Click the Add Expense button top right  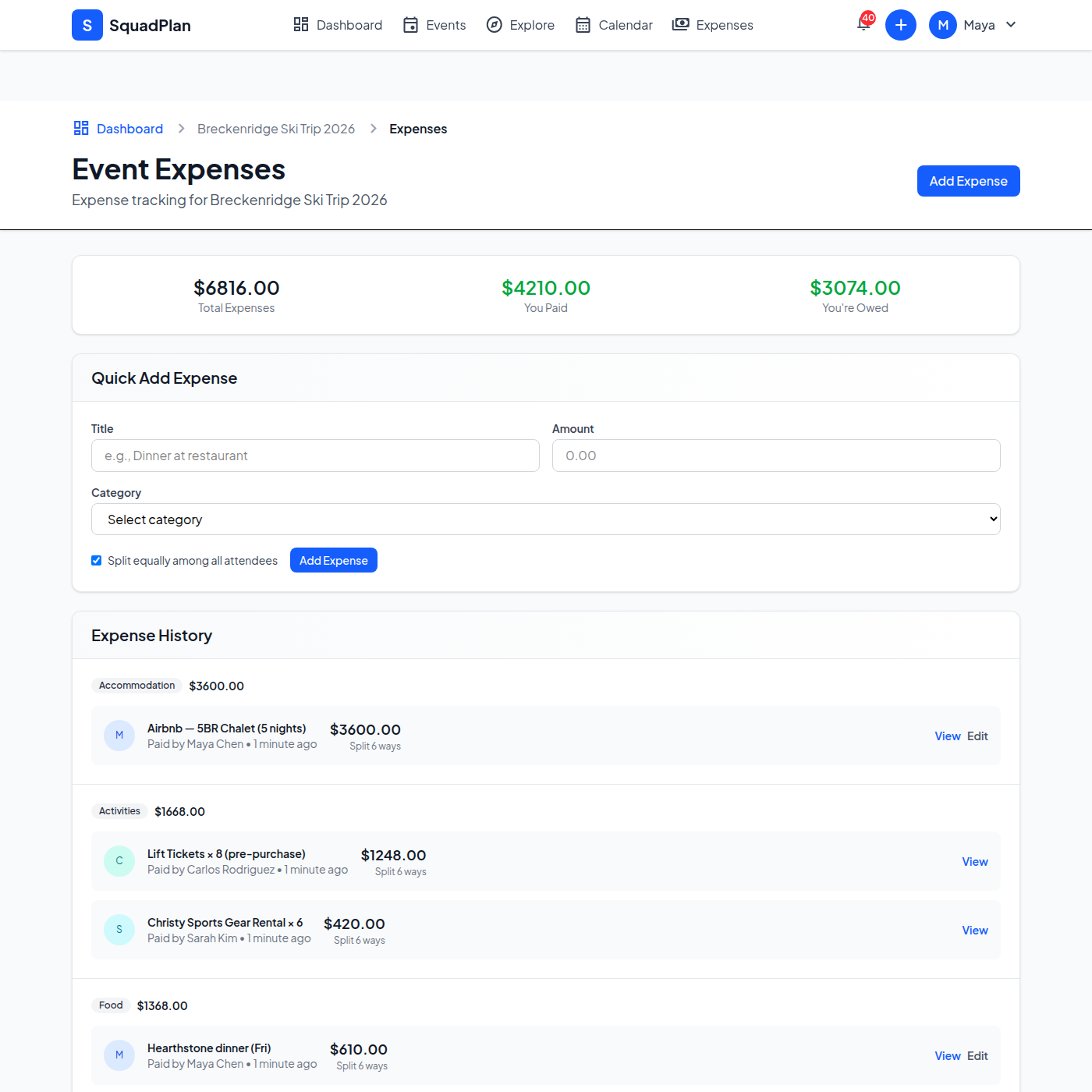[x=968, y=180]
